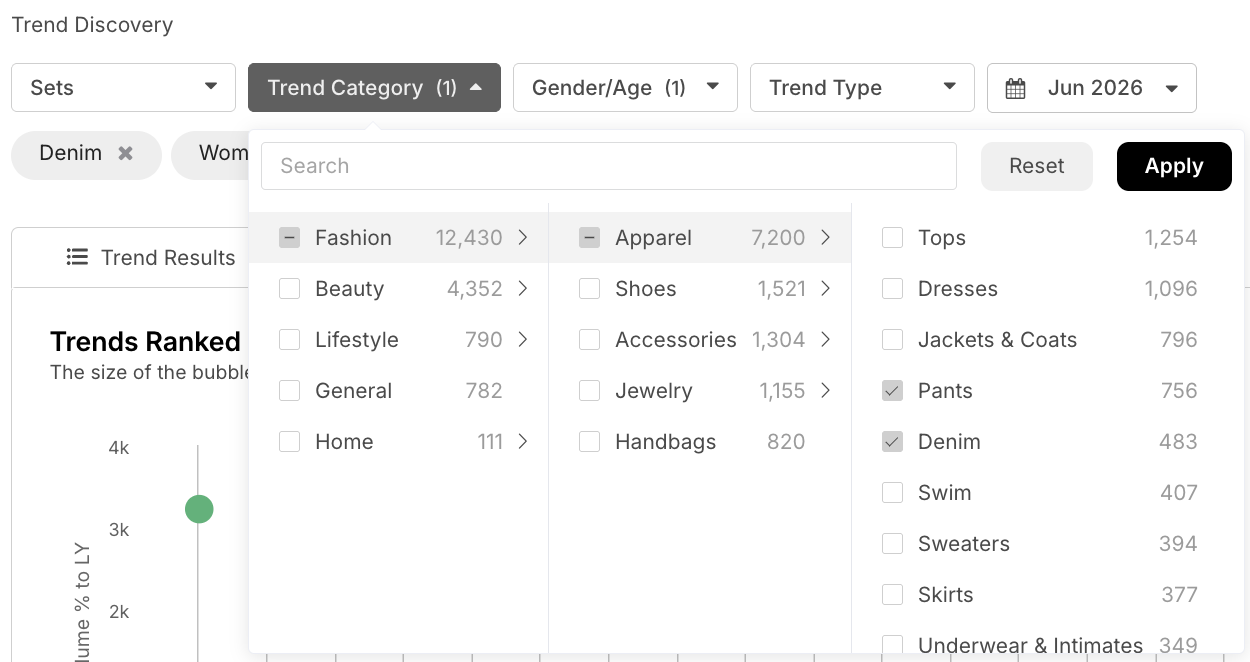Click the category Search field
Image resolution: width=1250 pixels, height=662 pixels.
(x=609, y=166)
